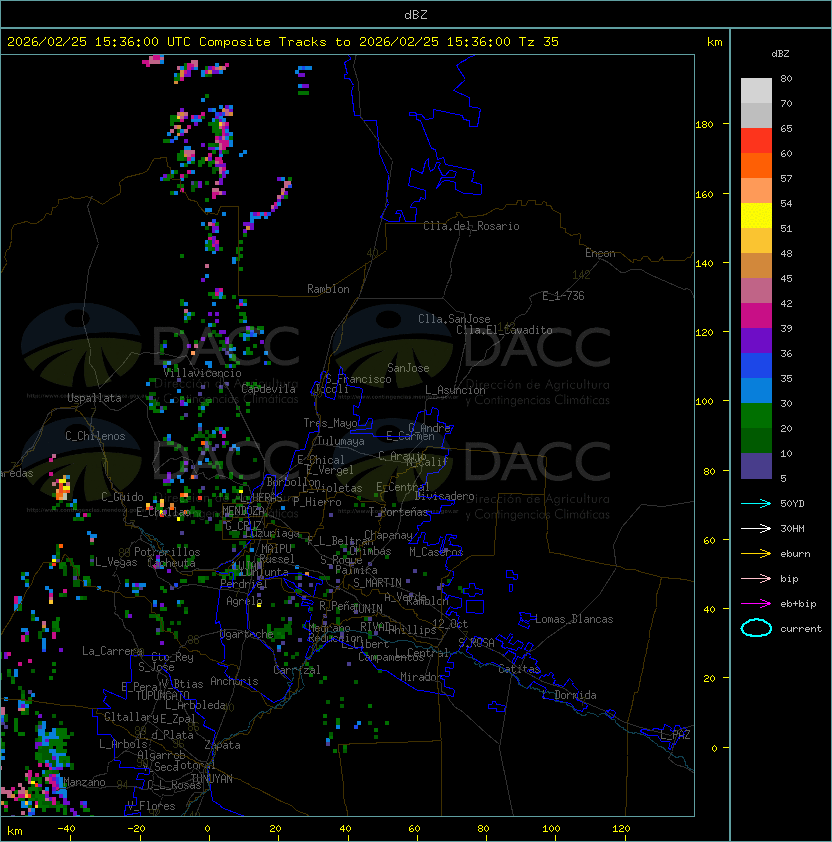Select the MENDOZA city label
The width and height of the screenshot is (832, 842).
(243, 510)
